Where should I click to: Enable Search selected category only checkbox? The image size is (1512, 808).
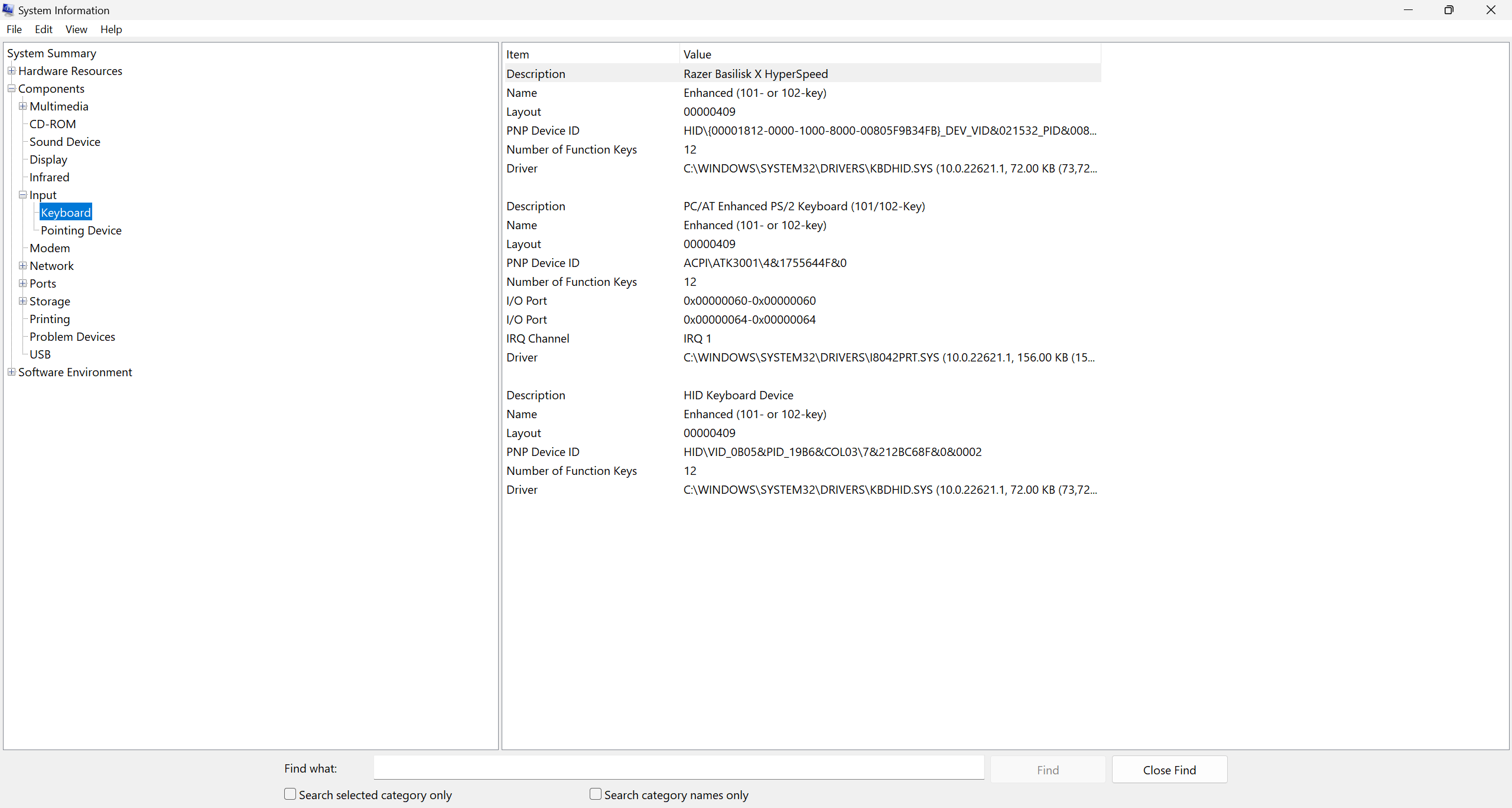(x=290, y=794)
